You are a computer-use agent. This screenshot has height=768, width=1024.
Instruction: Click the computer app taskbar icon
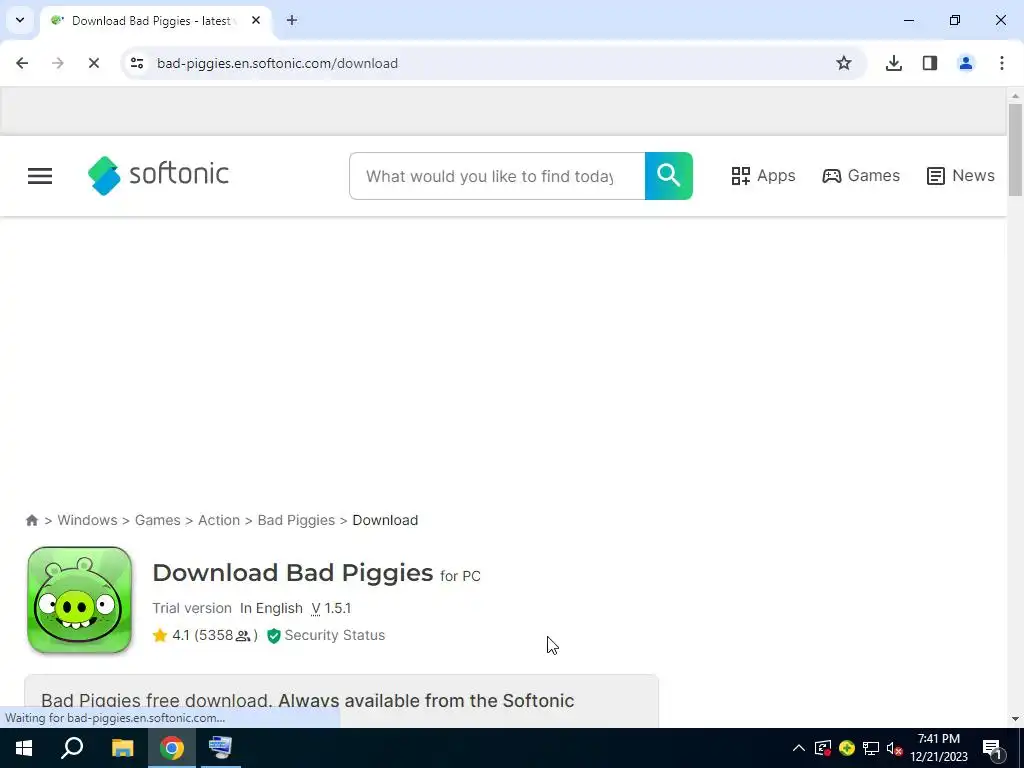tap(221, 748)
